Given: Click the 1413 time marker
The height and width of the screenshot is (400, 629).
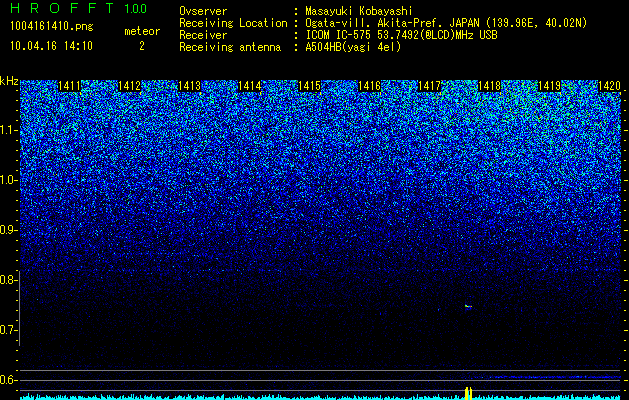Looking at the screenshot, I should 189,86.
